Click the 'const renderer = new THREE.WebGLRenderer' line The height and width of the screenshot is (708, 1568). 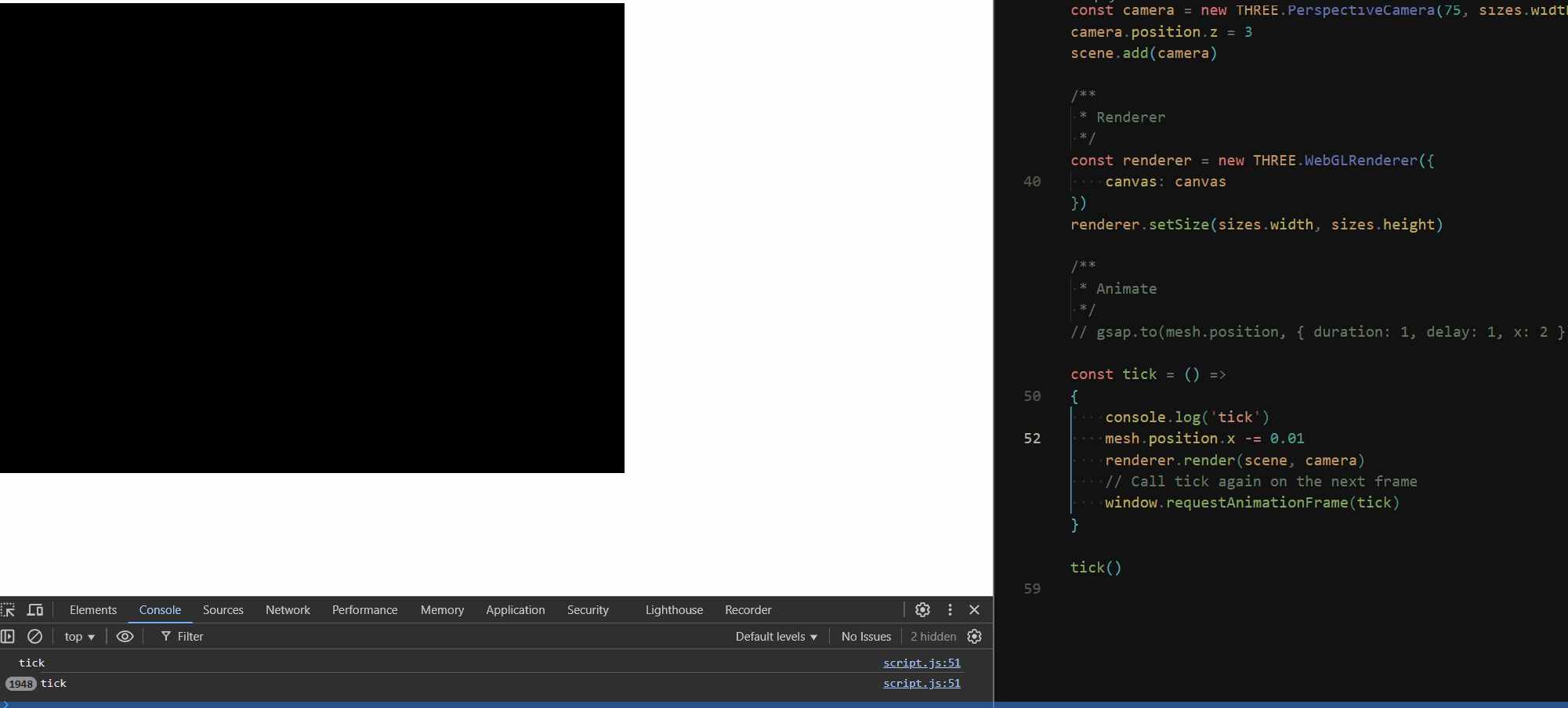[1252, 161]
